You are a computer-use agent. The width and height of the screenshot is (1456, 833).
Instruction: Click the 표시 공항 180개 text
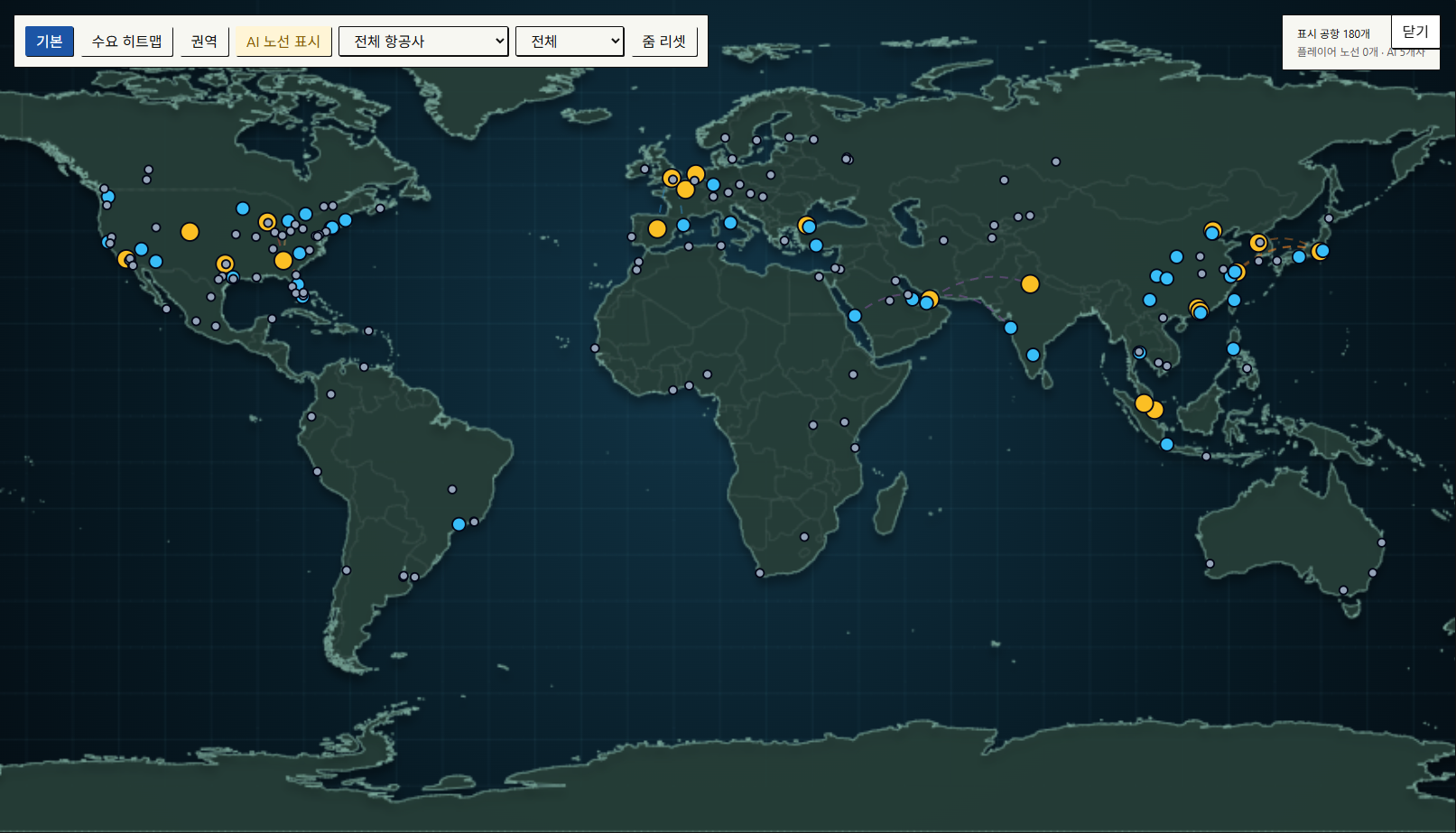pyautogui.click(x=1333, y=33)
